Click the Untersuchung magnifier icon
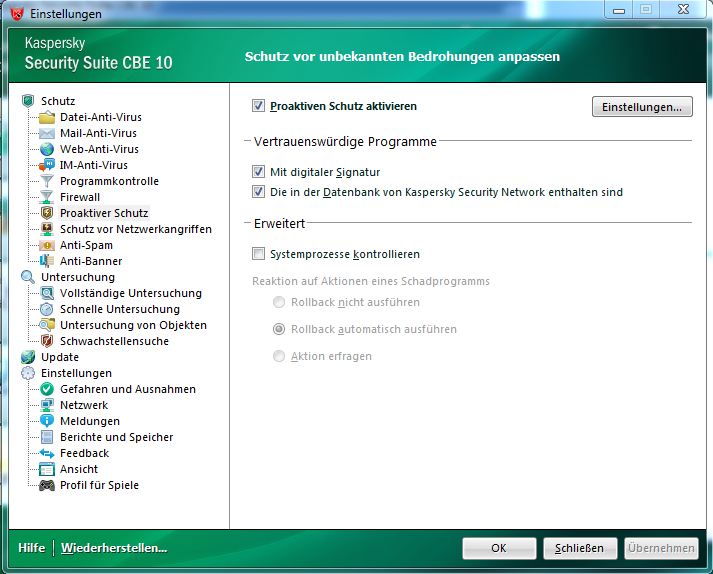 click(28, 277)
